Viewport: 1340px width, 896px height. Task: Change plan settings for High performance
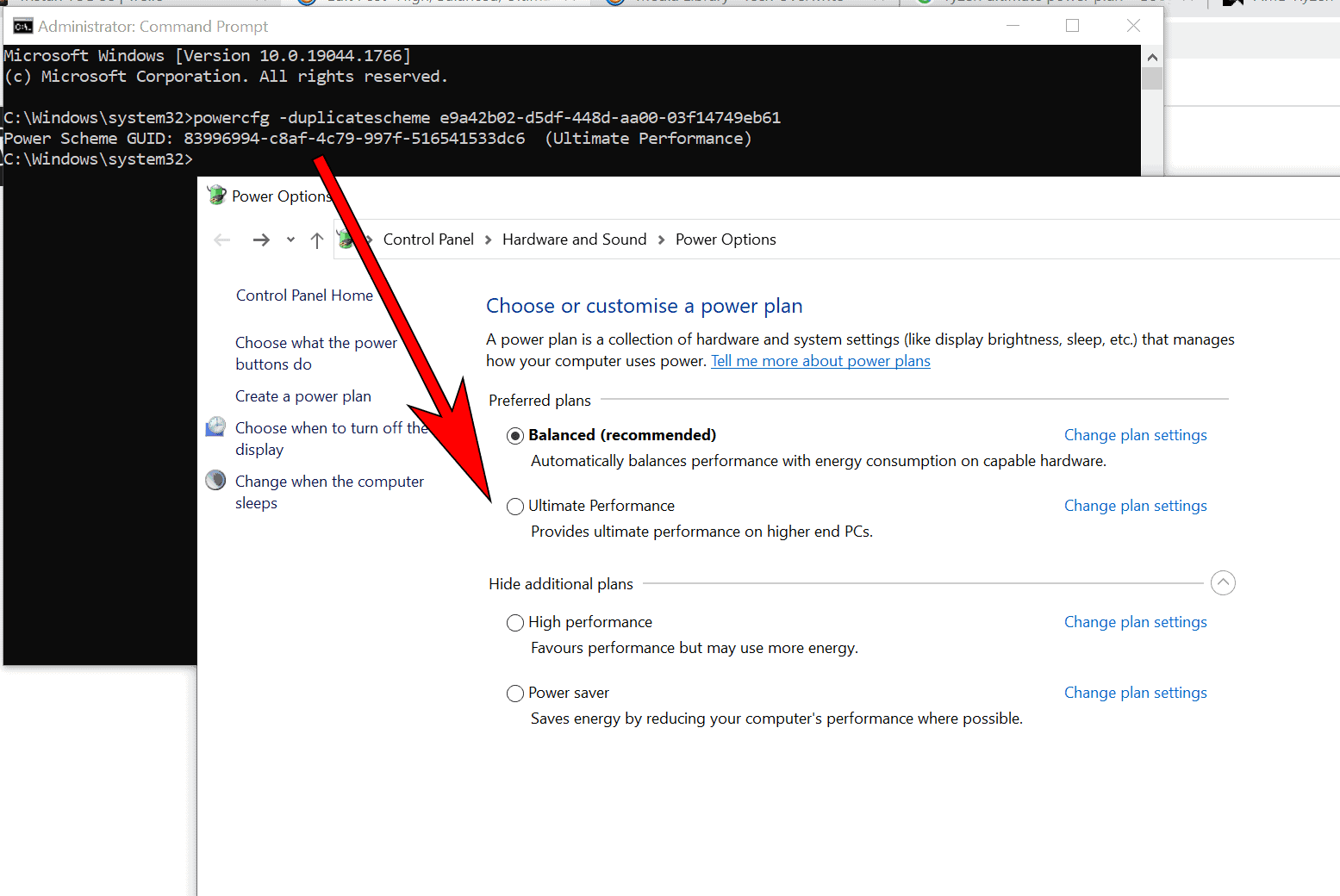pyautogui.click(x=1135, y=622)
